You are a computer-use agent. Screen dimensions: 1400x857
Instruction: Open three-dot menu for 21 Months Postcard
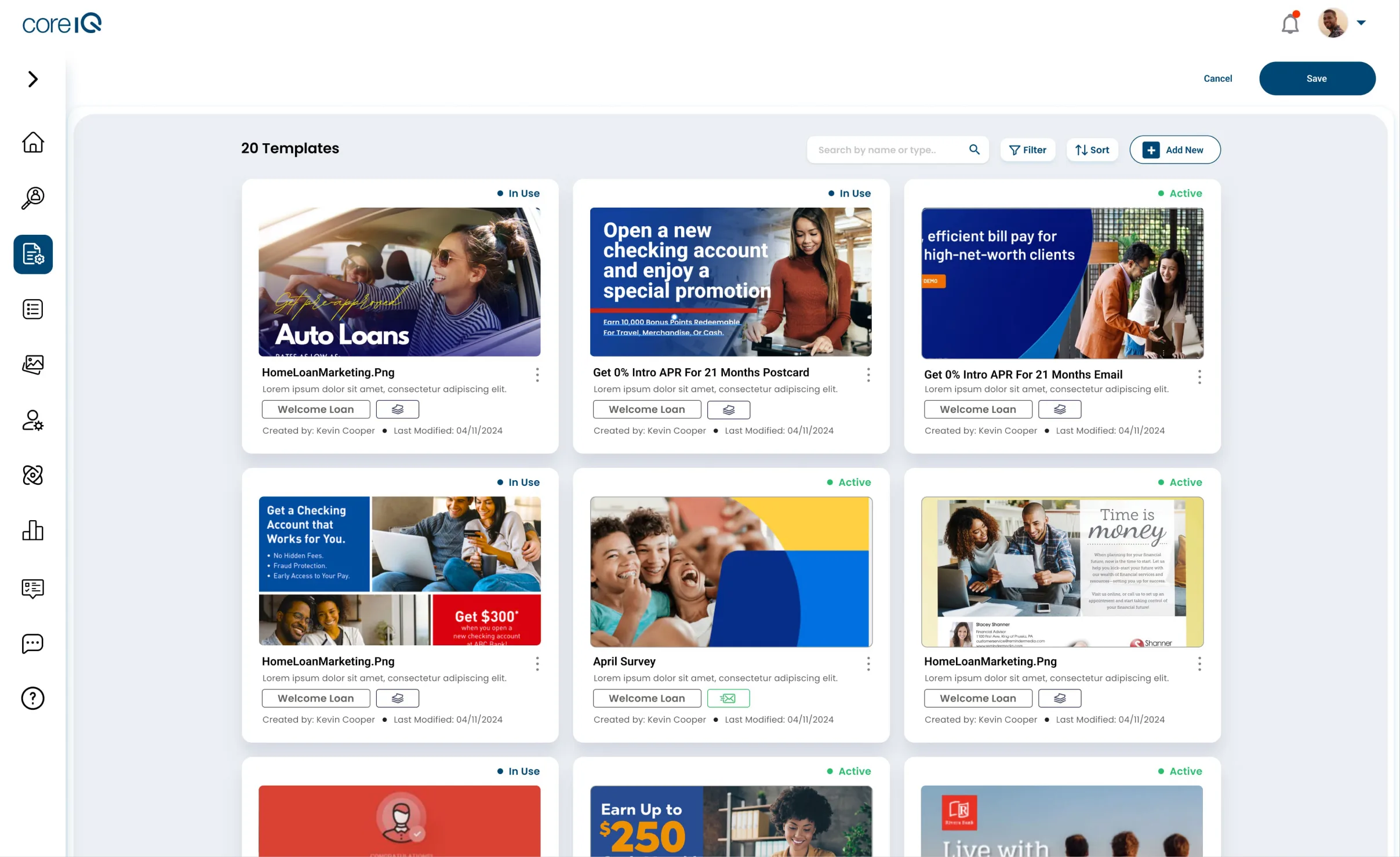pos(868,375)
